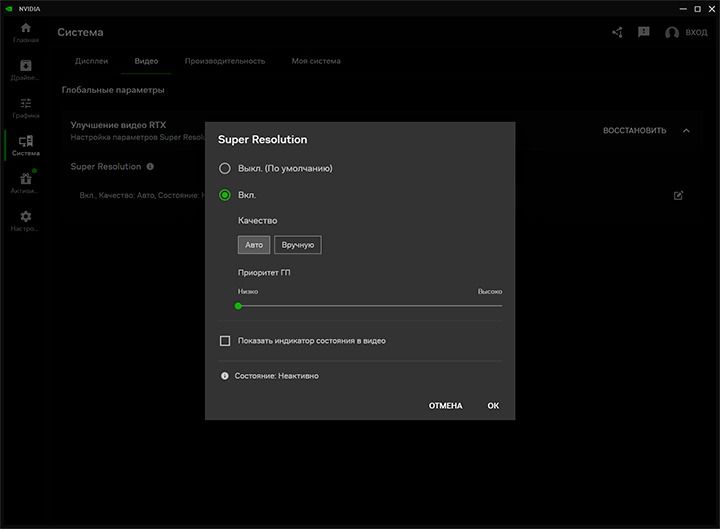This screenshot has height=529, width=720.
Task: Click the ВОССТАНОВИТЬ button
Action: [x=635, y=131]
